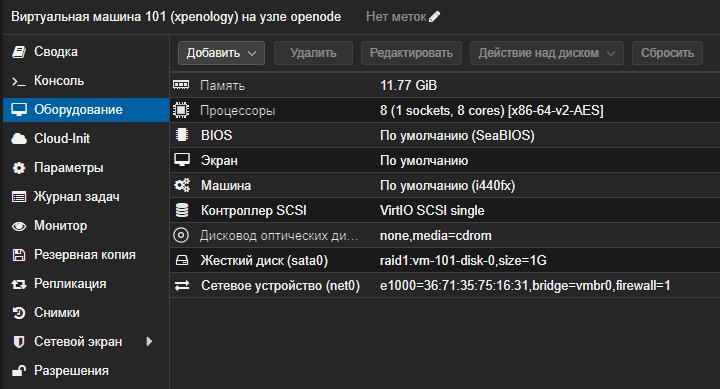Image resolution: width=720 pixels, height=389 pixels.
Task: Select the BIOS chip icon
Action: coord(182,135)
